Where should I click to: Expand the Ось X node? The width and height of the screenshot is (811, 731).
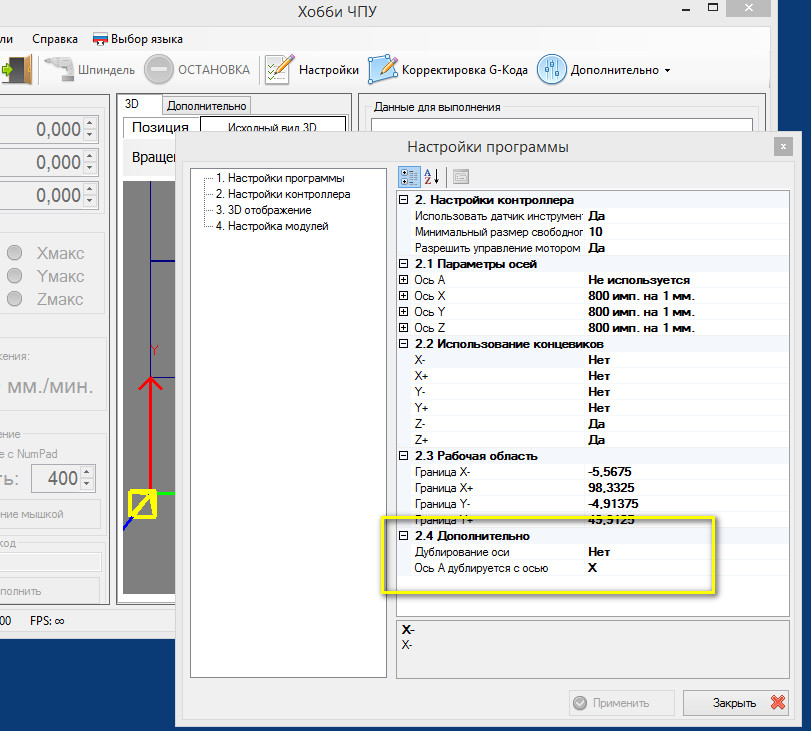(x=403, y=296)
